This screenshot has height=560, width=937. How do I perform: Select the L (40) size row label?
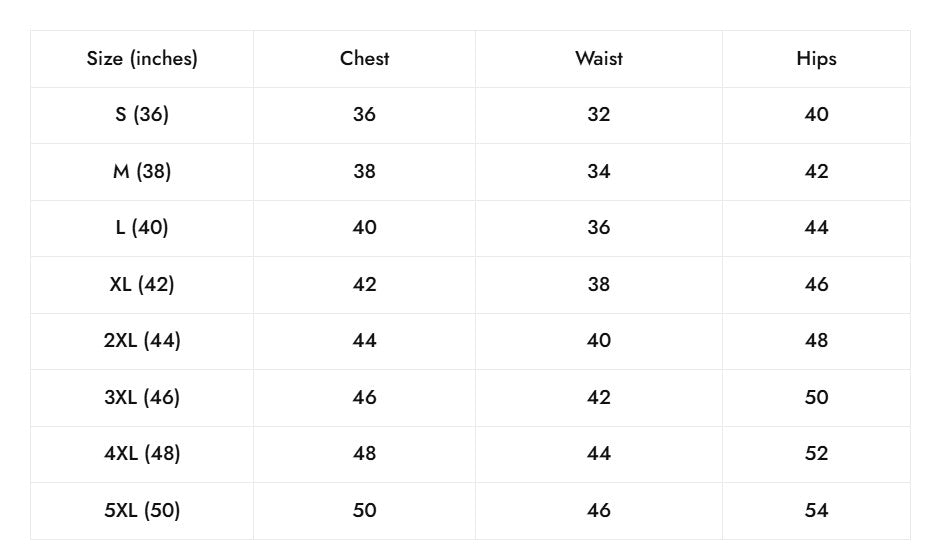(142, 227)
